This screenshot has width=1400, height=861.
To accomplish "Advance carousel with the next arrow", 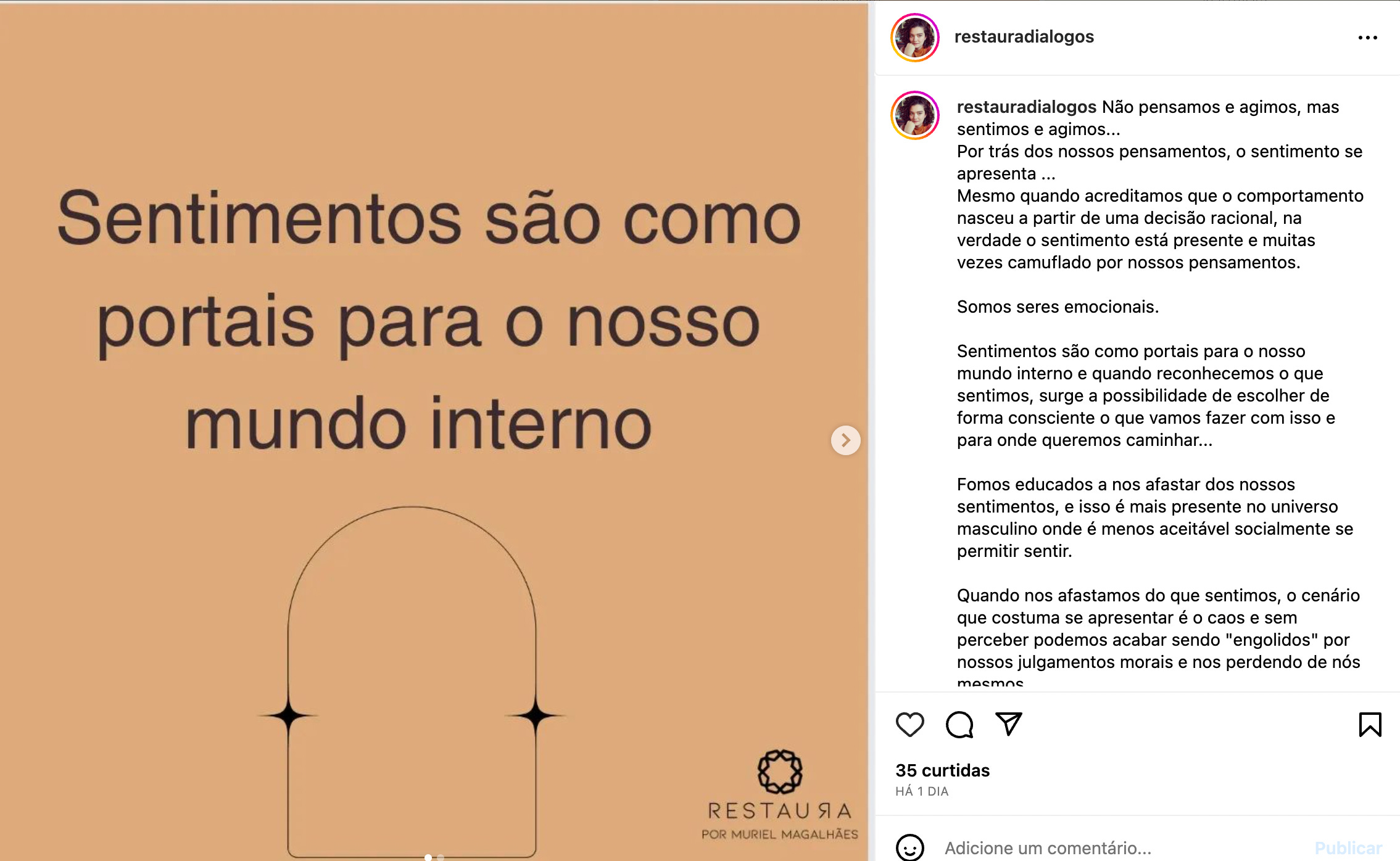I will pyautogui.click(x=845, y=440).
